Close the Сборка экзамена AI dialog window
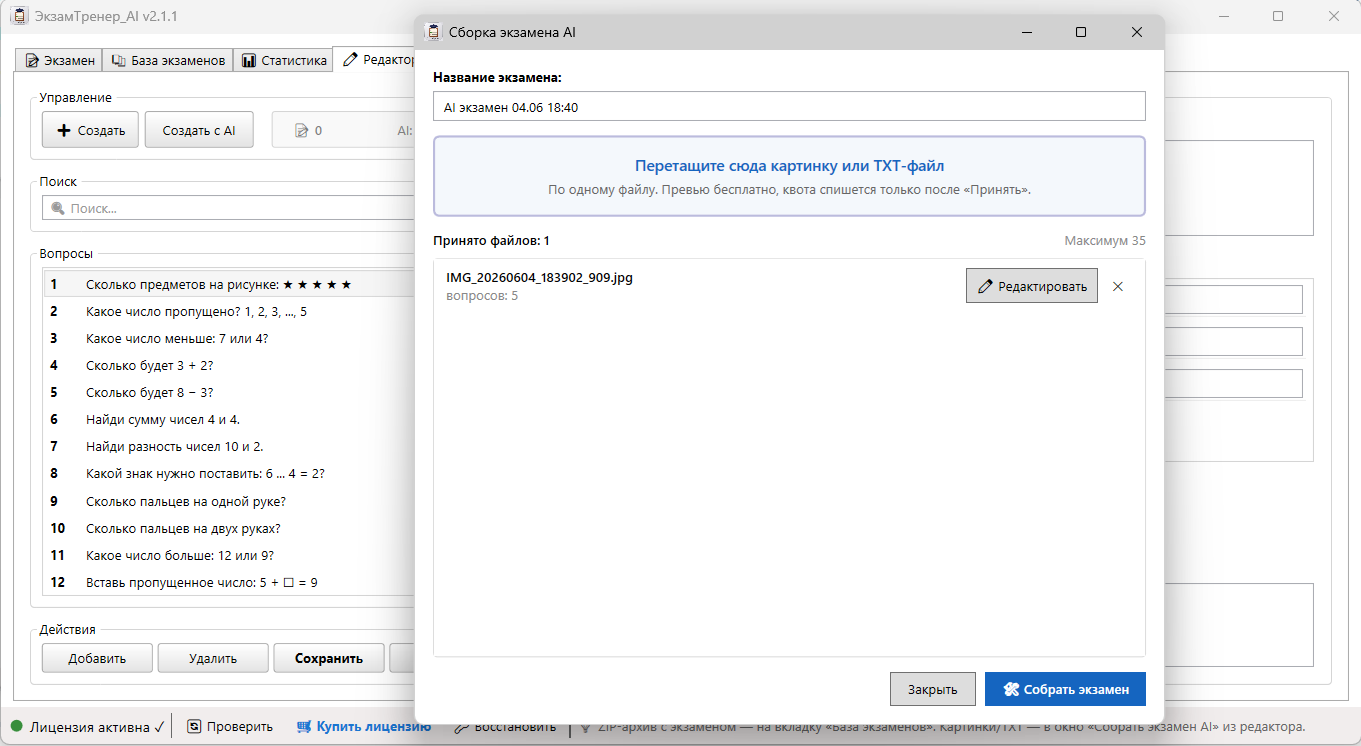The image size is (1361, 746). 1136,32
